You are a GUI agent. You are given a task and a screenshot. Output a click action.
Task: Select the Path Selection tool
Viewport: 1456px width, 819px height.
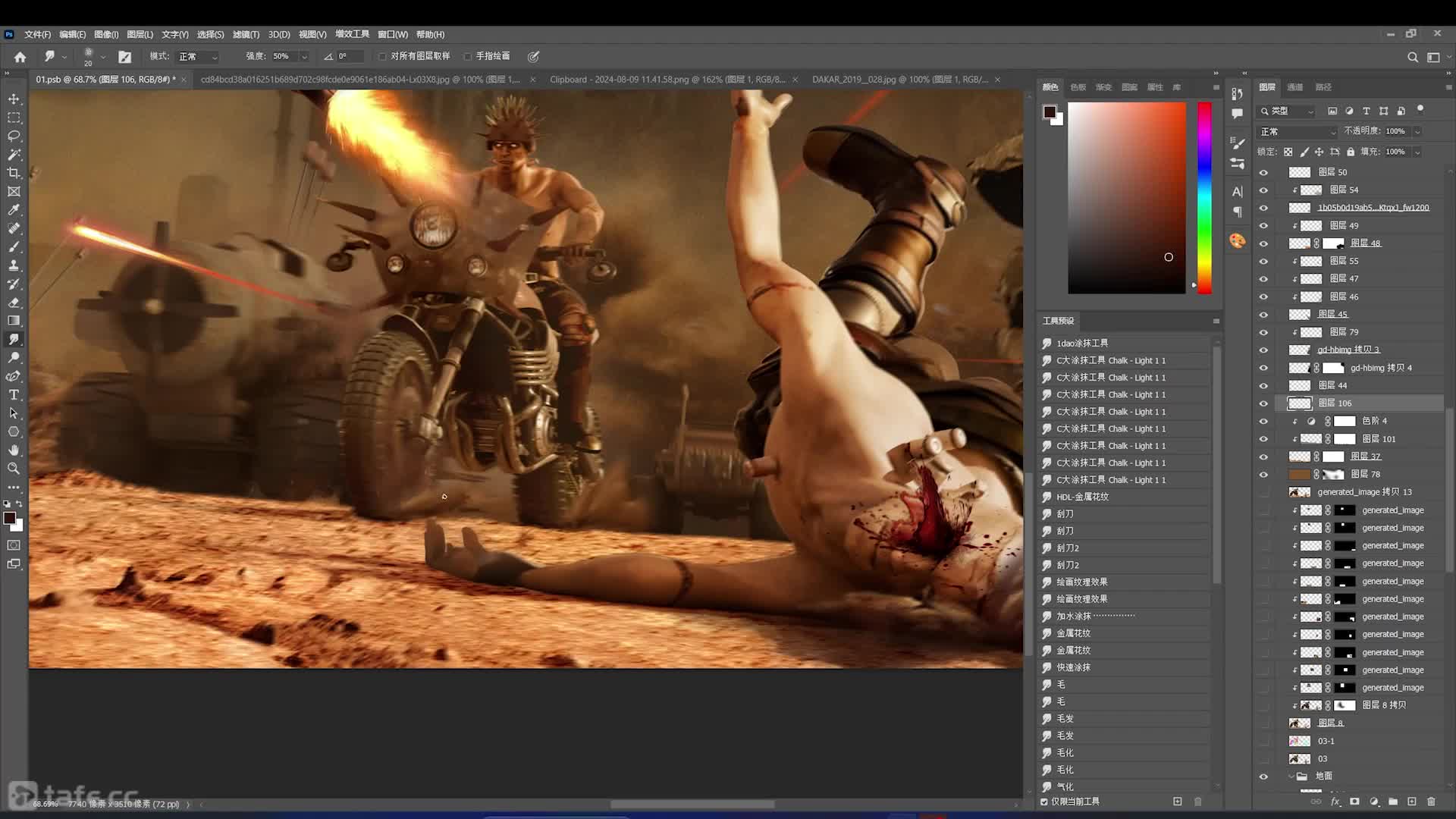tap(14, 413)
